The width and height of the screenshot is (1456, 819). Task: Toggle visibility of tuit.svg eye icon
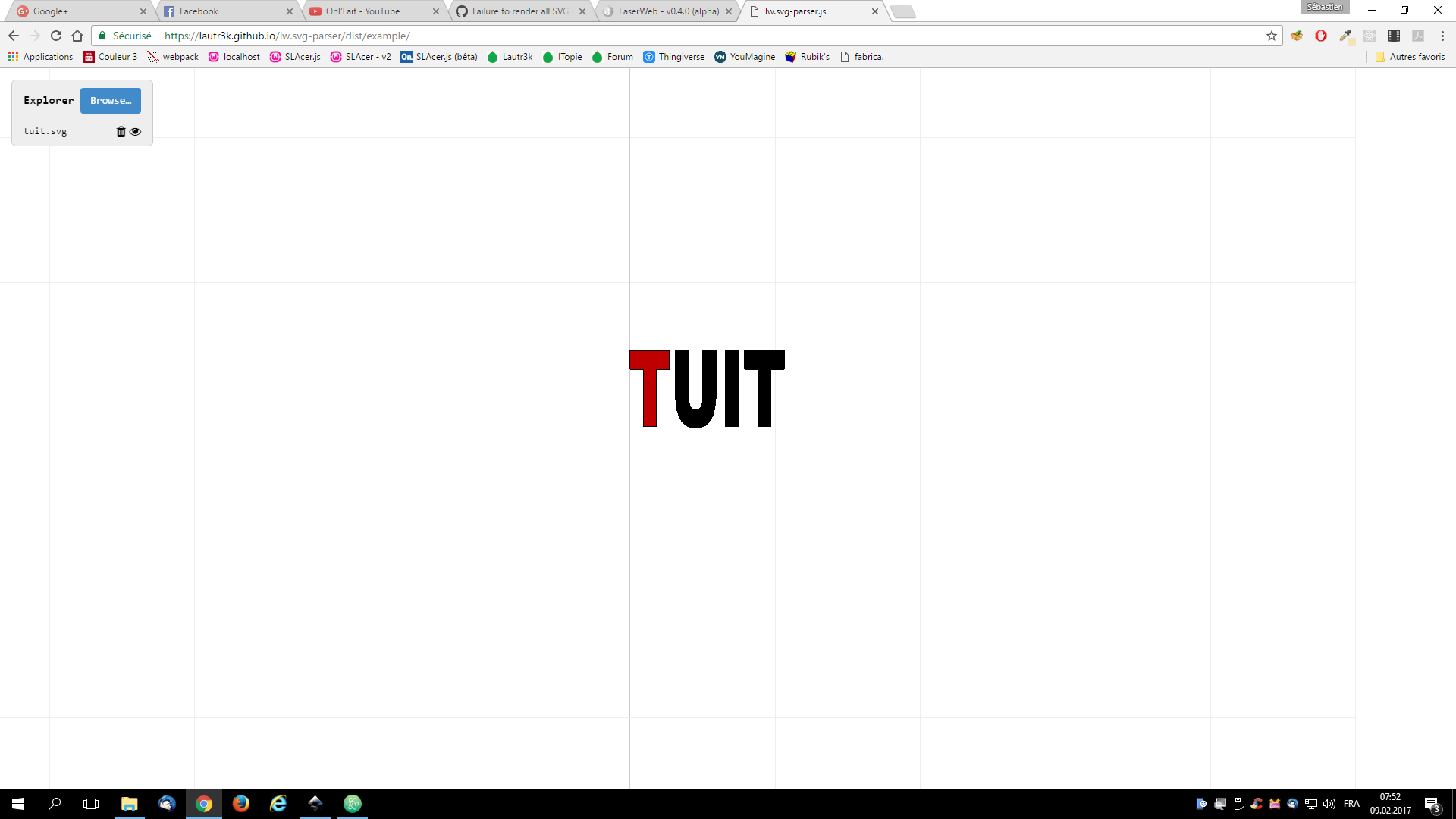pyautogui.click(x=136, y=131)
